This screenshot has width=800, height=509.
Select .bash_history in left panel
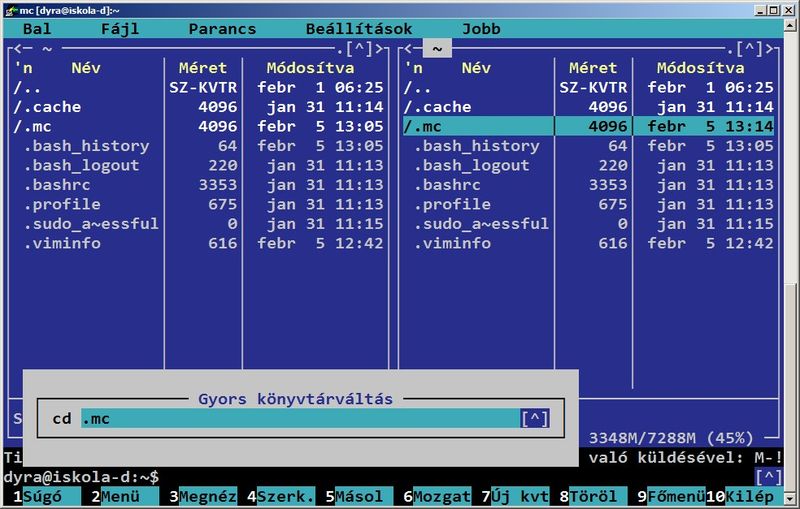[199, 145]
